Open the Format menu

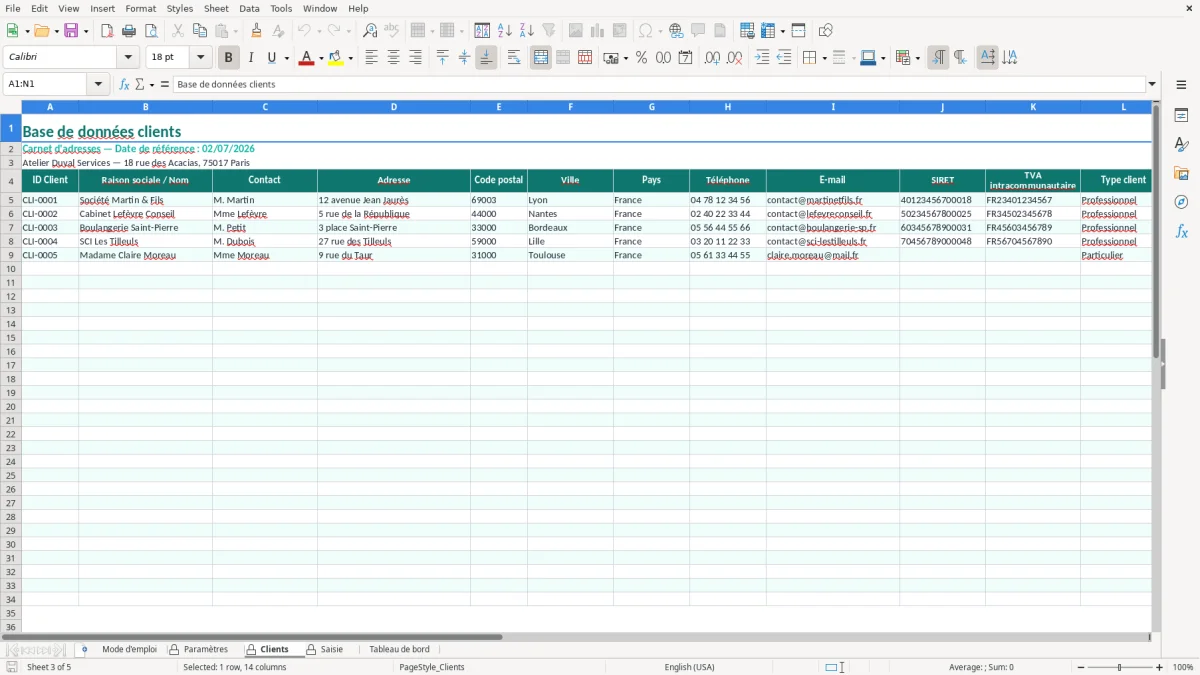point(140,8)
